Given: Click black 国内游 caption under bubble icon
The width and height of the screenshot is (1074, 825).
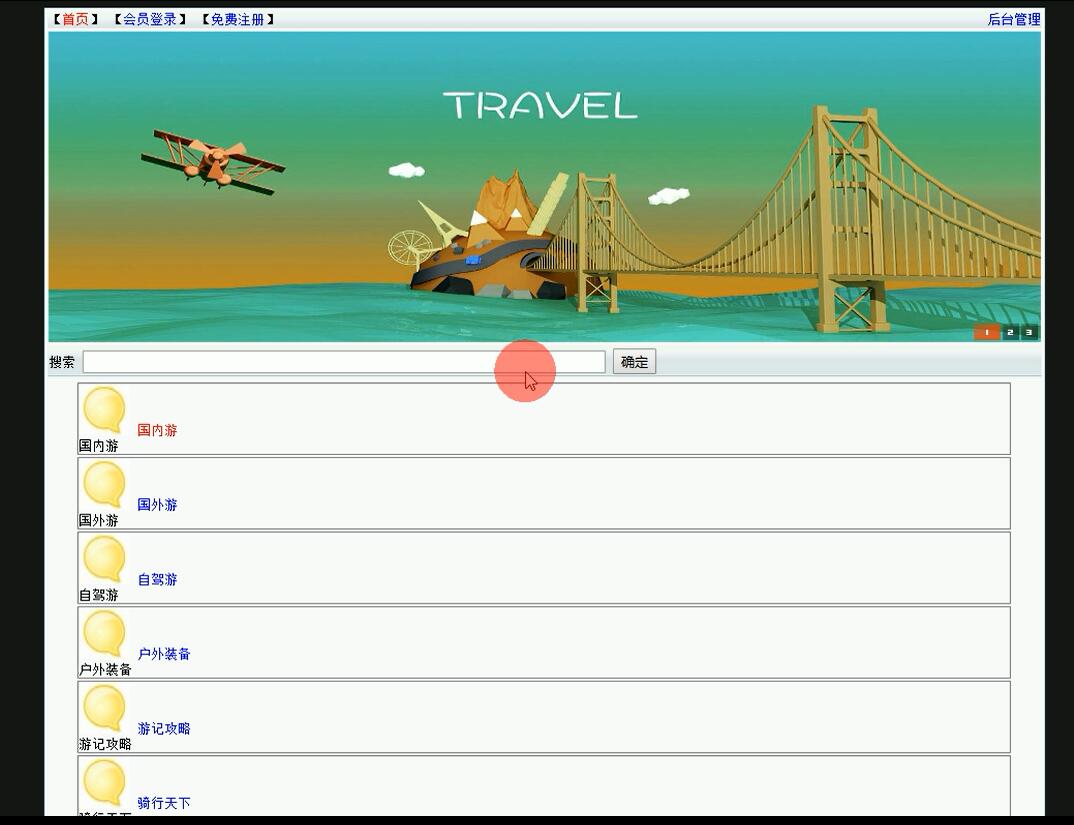Looking at the screenshot, I should point(99,446).
